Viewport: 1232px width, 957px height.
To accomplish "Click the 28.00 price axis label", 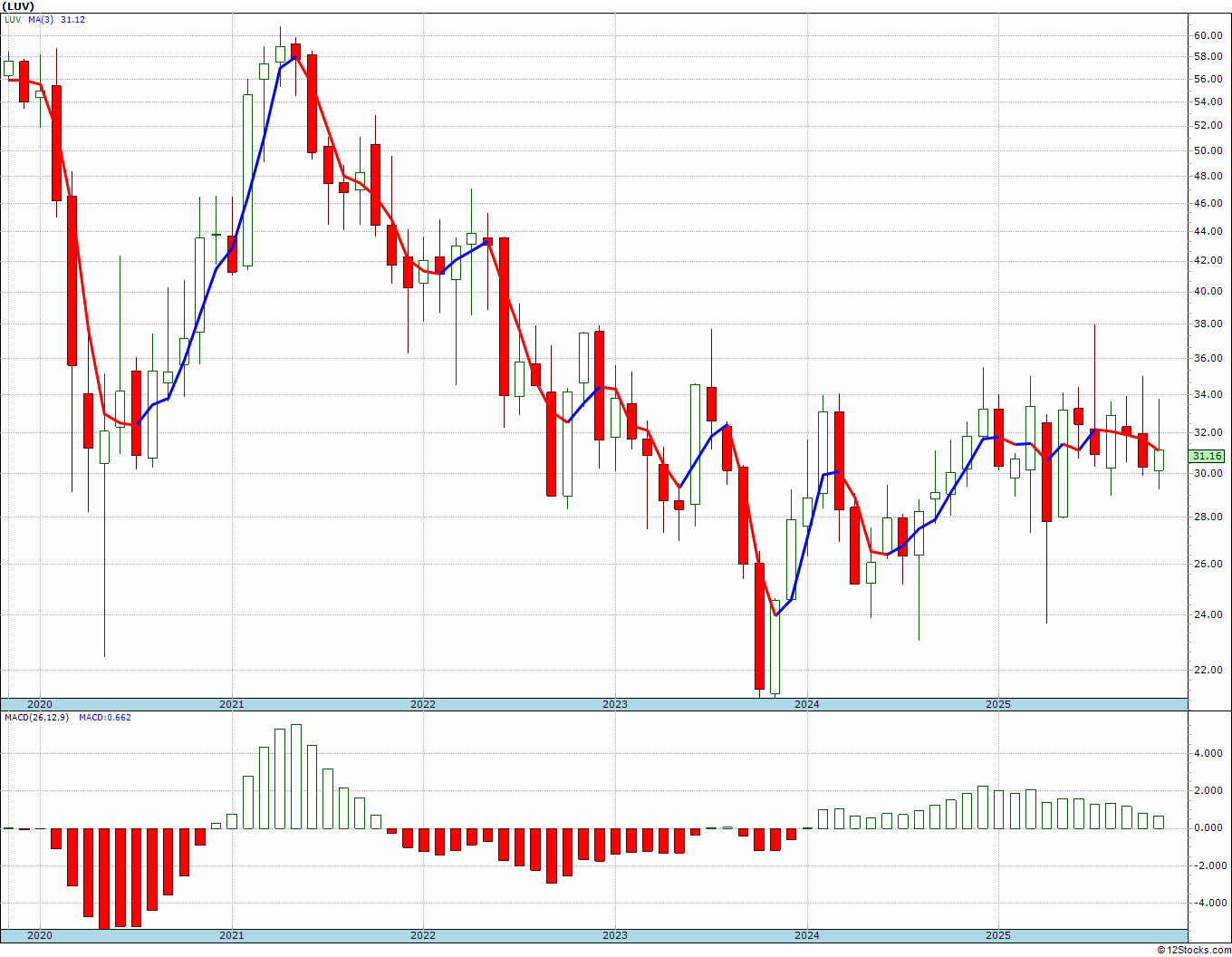I will point(1208,517).
